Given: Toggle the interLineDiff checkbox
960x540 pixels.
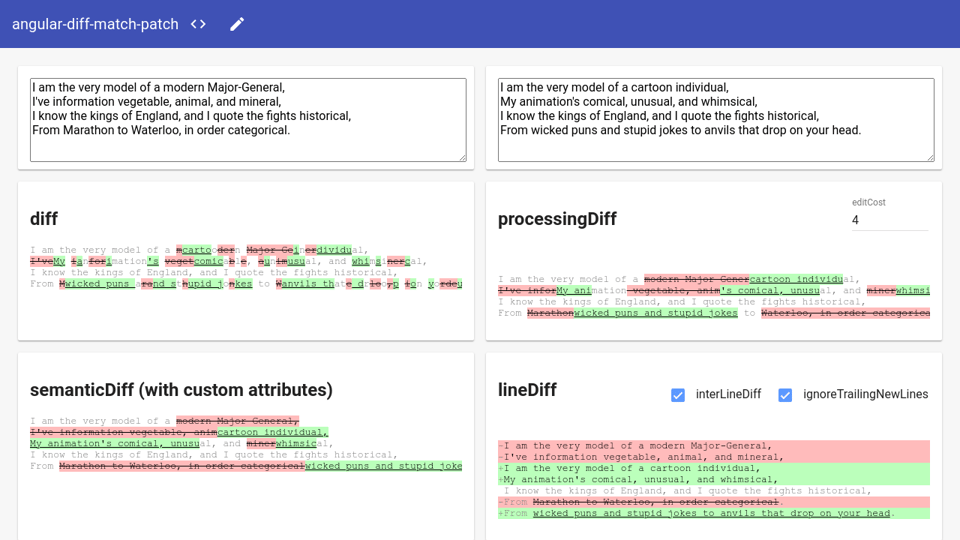Looking at the screenshot, I should pyautogui.click(x=678, y=395).
